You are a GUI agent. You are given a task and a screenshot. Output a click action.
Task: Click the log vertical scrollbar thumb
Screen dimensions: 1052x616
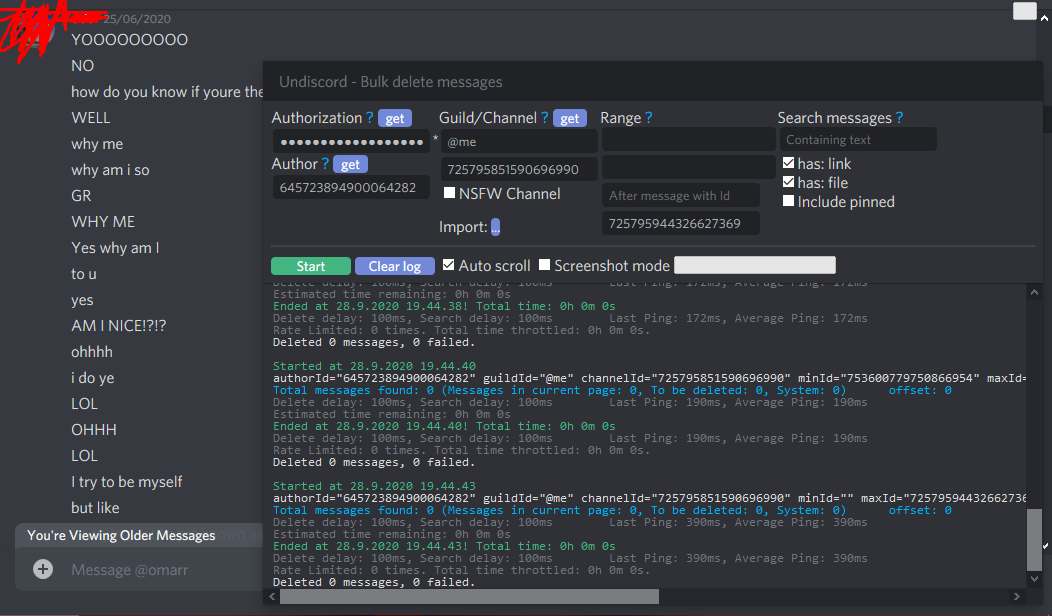pyautogui.click(x=1035, y=540)
